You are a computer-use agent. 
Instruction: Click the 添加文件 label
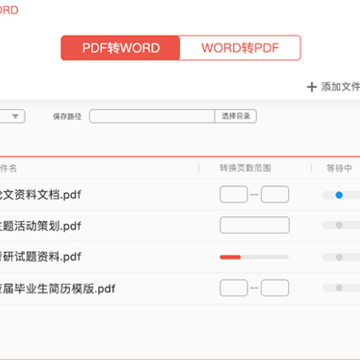[x=340, y=87]
